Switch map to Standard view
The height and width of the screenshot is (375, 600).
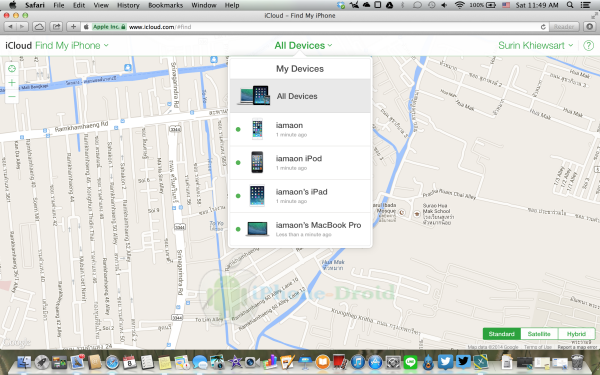point(501,334)
